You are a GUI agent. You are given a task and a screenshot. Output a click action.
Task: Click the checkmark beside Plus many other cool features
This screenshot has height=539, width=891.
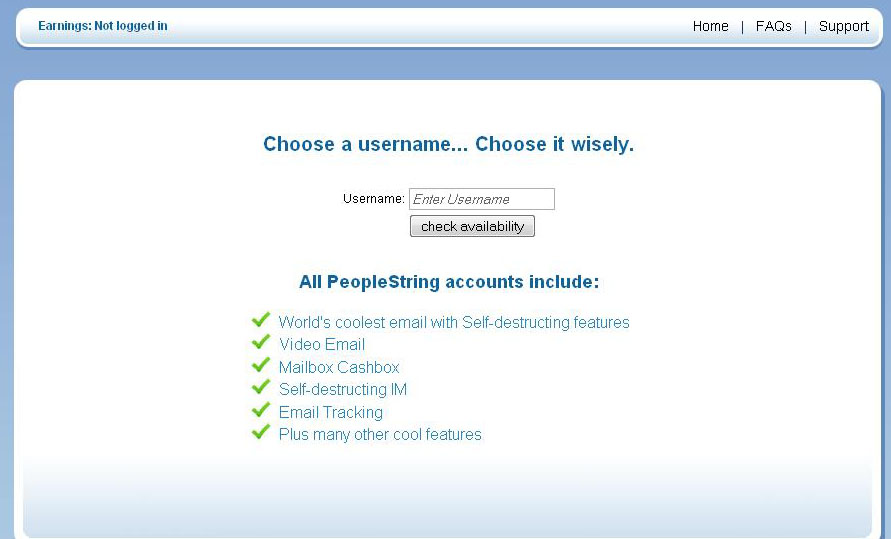[x=261, y=432]
